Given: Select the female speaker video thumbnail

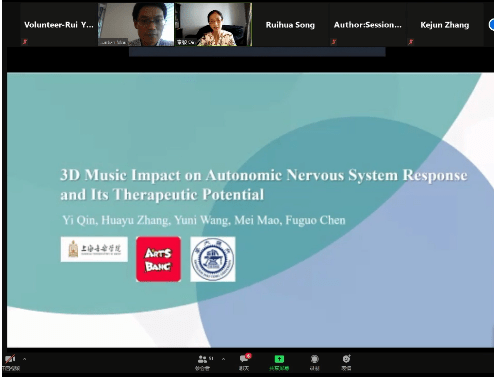Looking at the screenshot, I should tap(214, 24).
